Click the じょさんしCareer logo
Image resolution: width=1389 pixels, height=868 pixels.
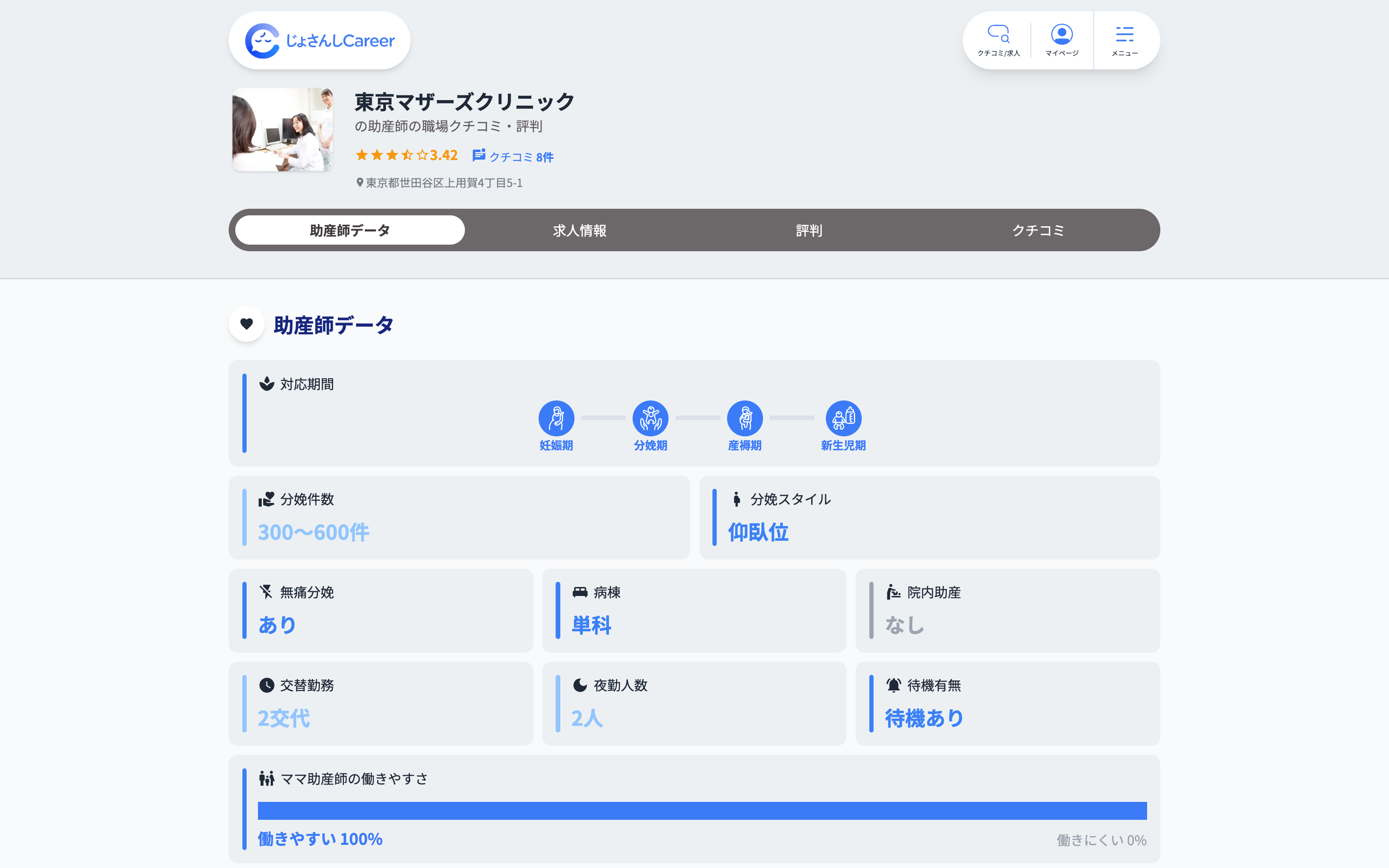point(320,40)
